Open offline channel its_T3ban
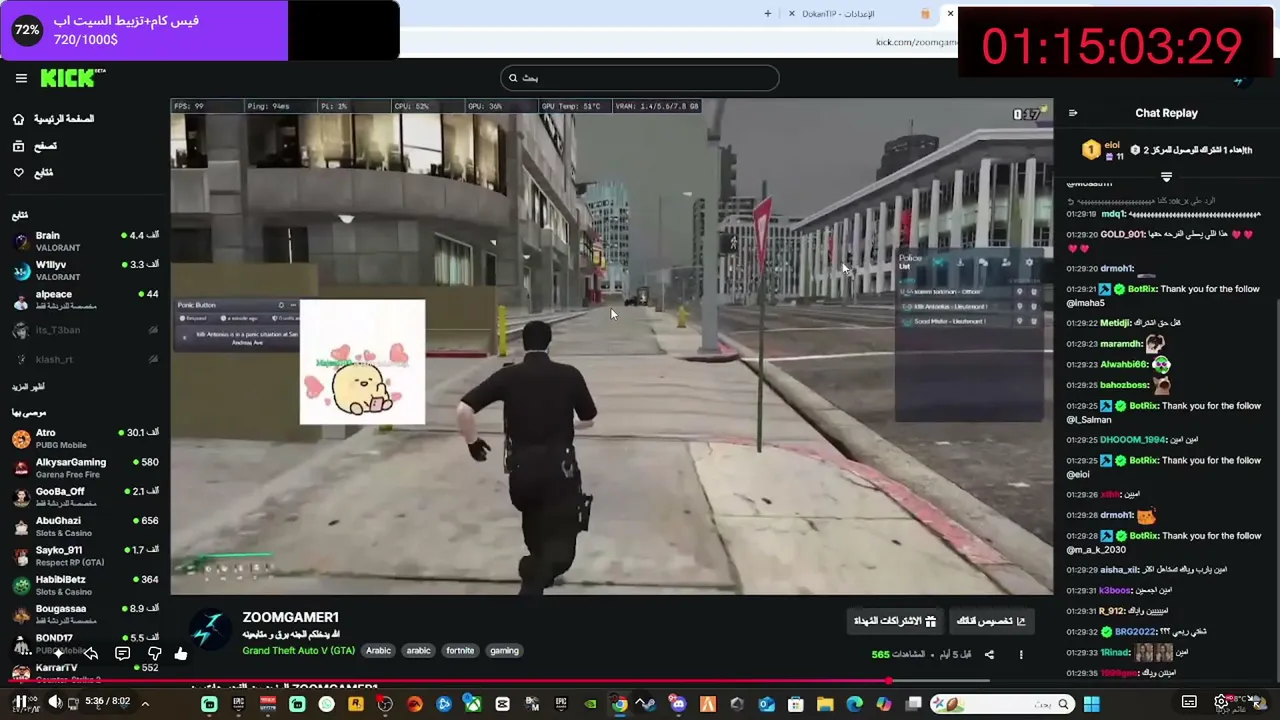1280x720 pixels. [85, 330]
